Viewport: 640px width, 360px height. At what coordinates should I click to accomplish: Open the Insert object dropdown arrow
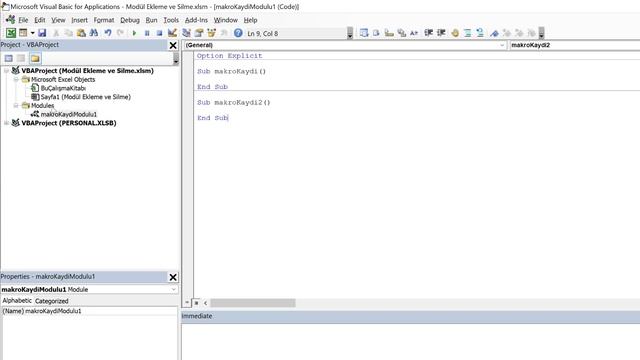point(32,33)
